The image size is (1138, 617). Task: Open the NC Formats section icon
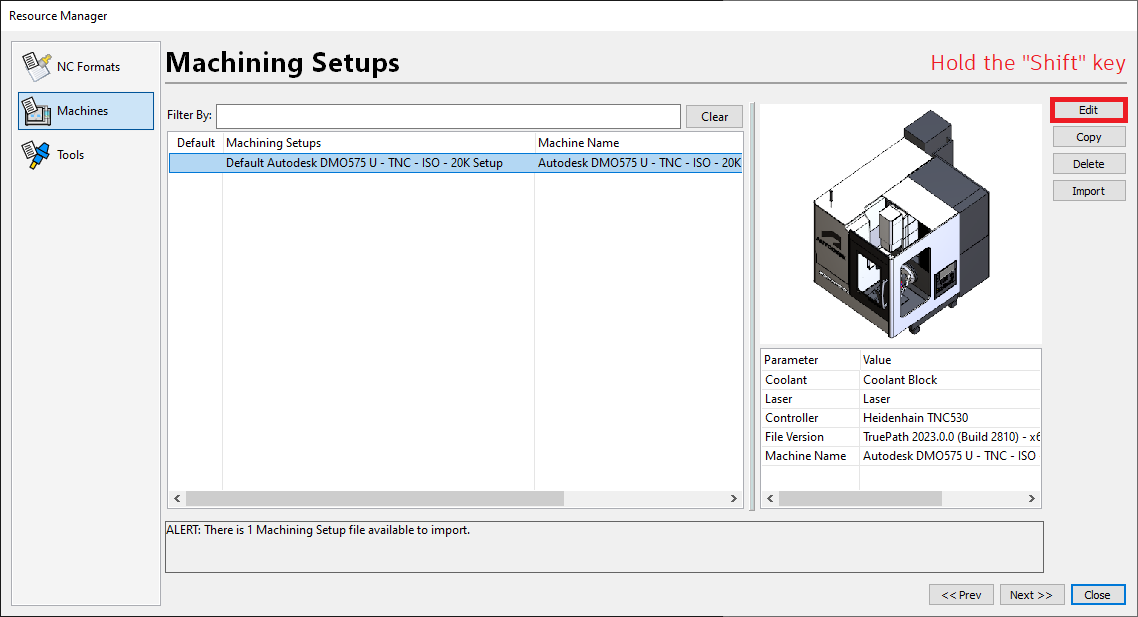(x=36, y=67)
